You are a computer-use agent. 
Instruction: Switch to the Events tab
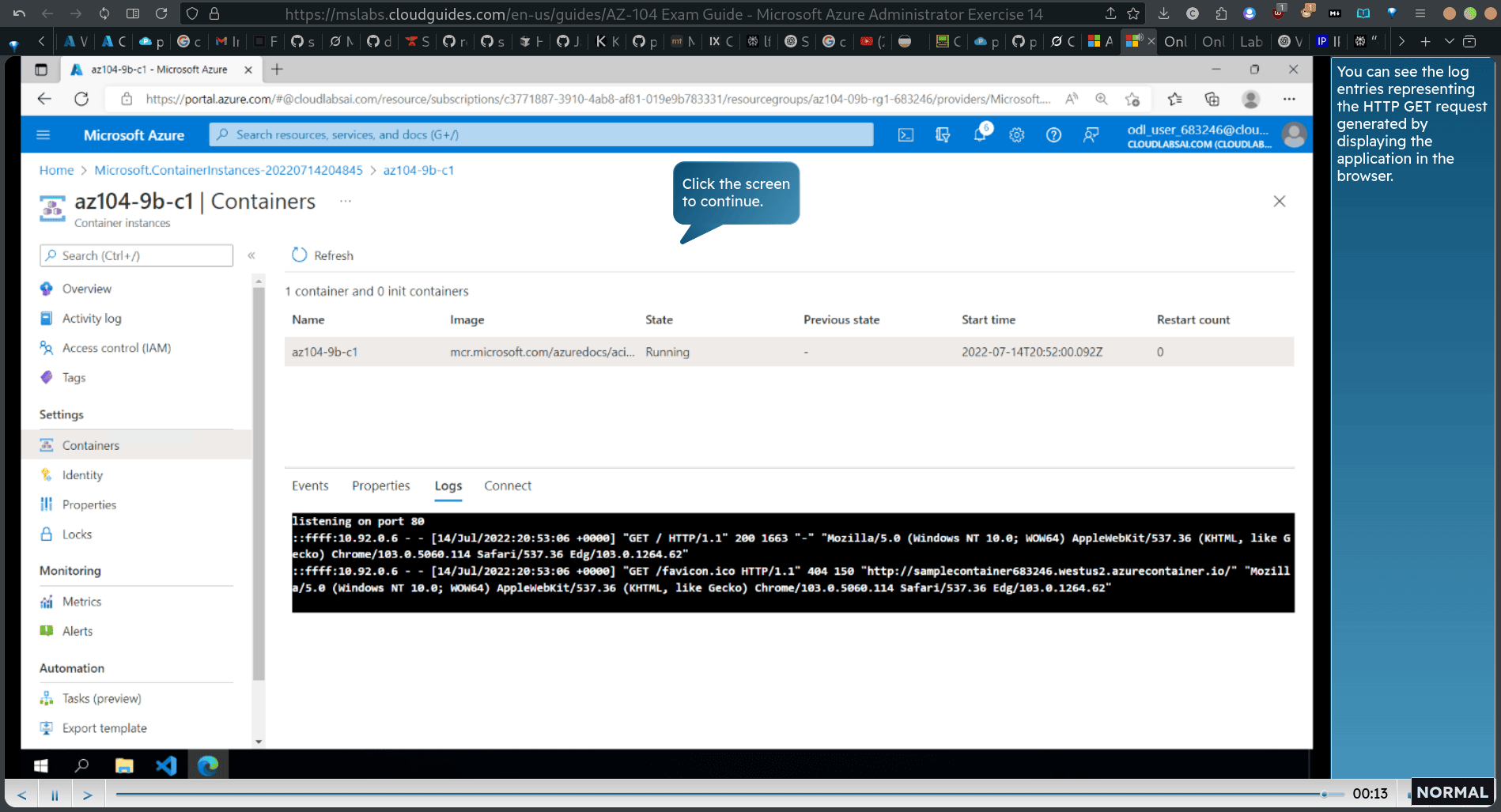[x=310, y=485]
